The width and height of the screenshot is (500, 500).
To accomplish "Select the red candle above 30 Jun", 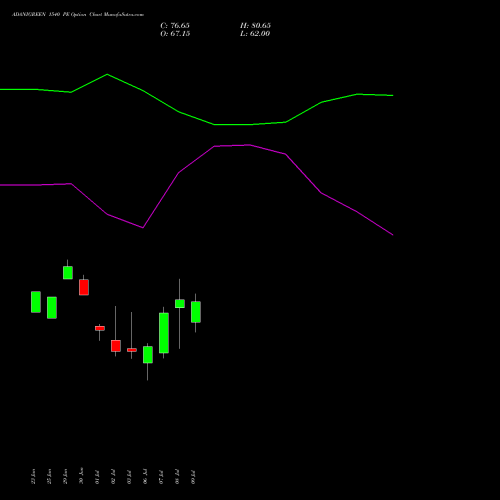I will (84, 287).
